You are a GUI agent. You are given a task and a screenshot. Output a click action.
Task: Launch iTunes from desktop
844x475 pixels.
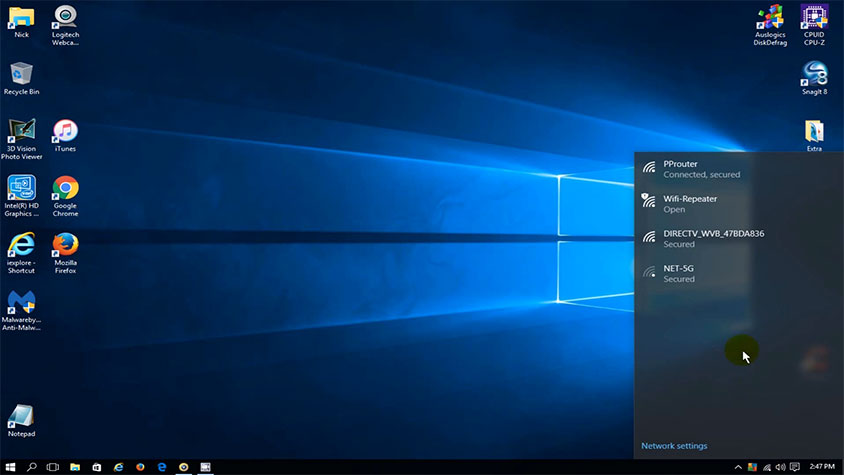point(65,136)
